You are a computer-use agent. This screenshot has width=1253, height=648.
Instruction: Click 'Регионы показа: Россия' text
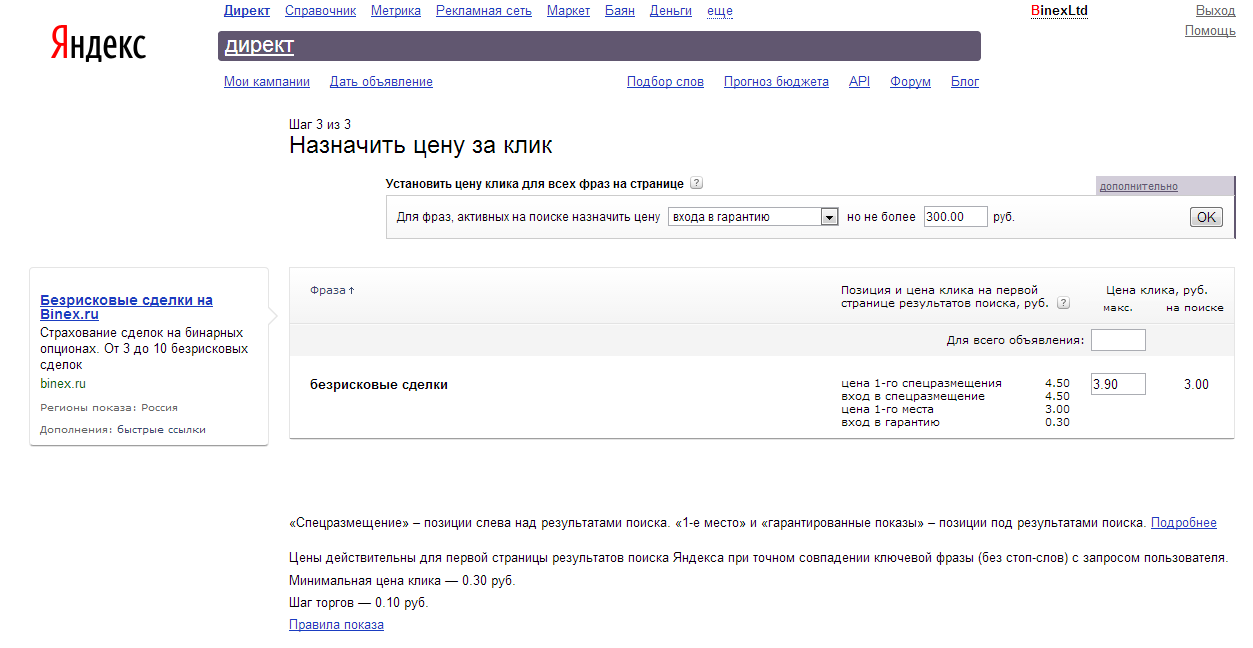[x=109, y=408]
